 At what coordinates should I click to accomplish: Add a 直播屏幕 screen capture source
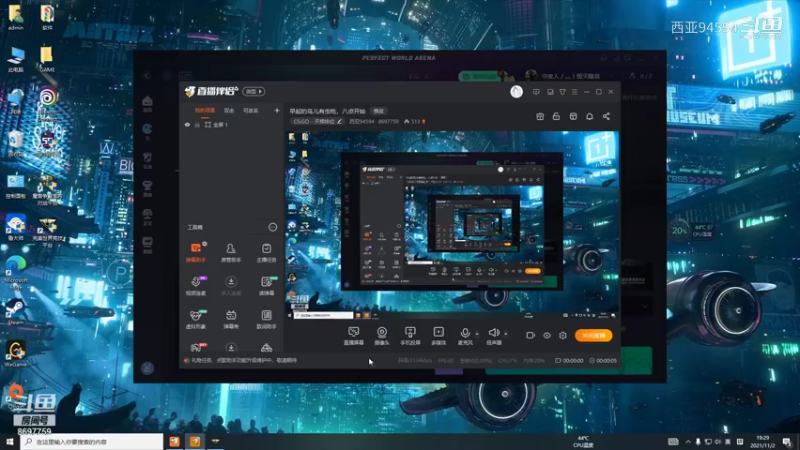pyautogui.click(x=353, y=336)
